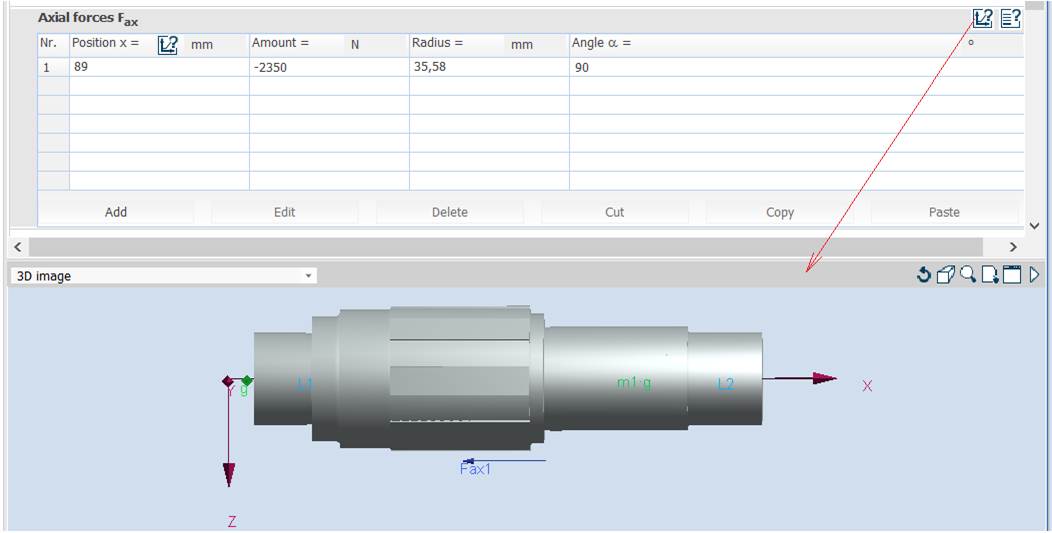This screenshot has width=1052, height=533.
Task: Click the Cut button
Action: click(x=615, y=212)
